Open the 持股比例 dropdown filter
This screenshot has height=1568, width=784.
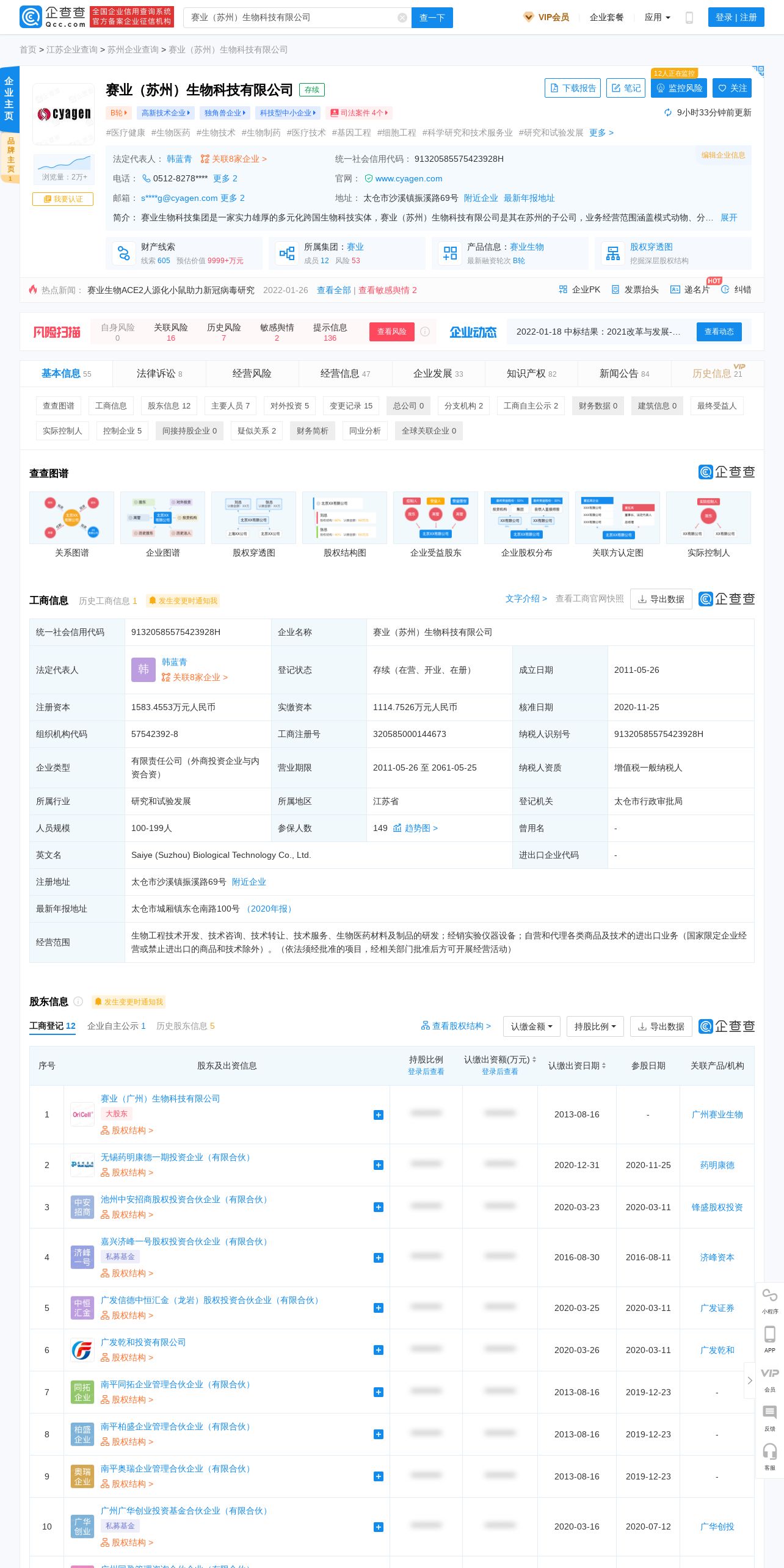click(595, 1026)
